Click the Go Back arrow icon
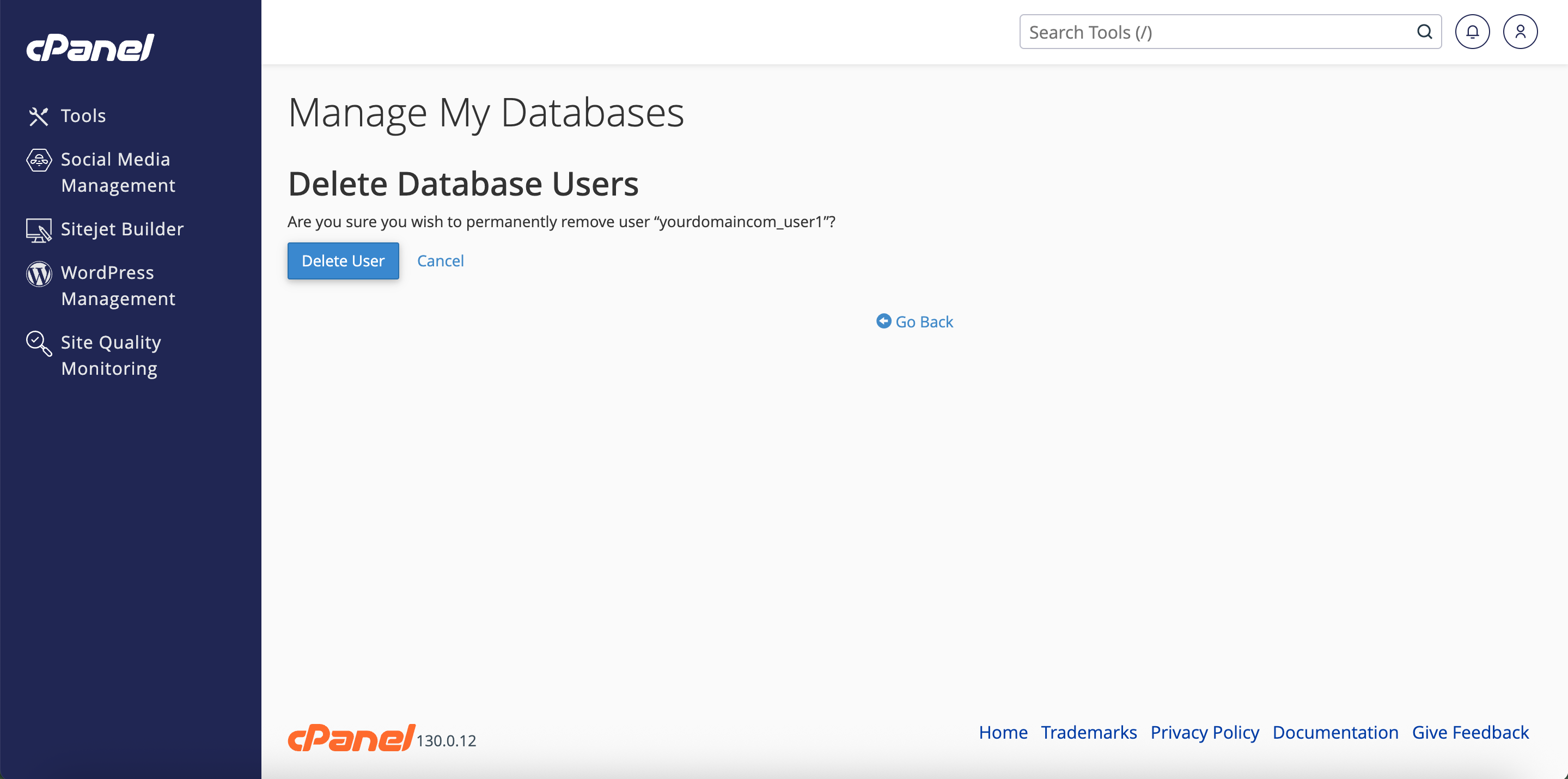The width and height of the screenshot is (1568, 779). click(883, 321)
